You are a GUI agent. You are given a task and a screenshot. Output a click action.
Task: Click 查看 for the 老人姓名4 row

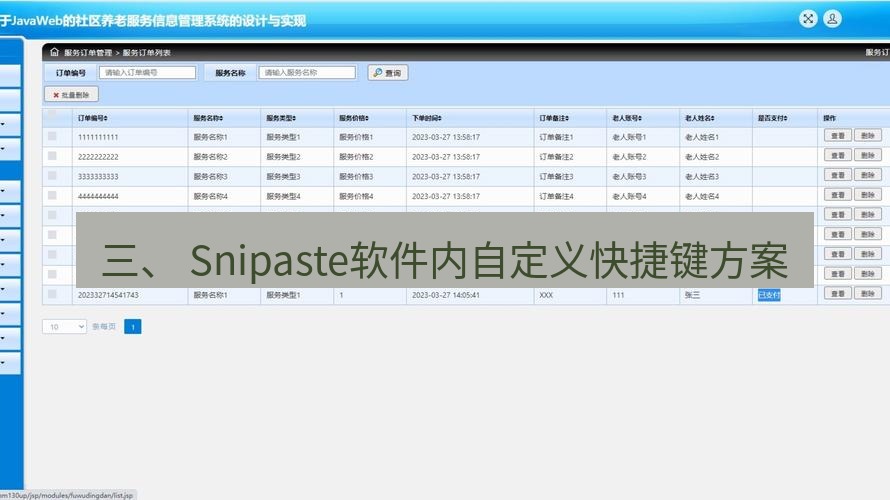838,195
